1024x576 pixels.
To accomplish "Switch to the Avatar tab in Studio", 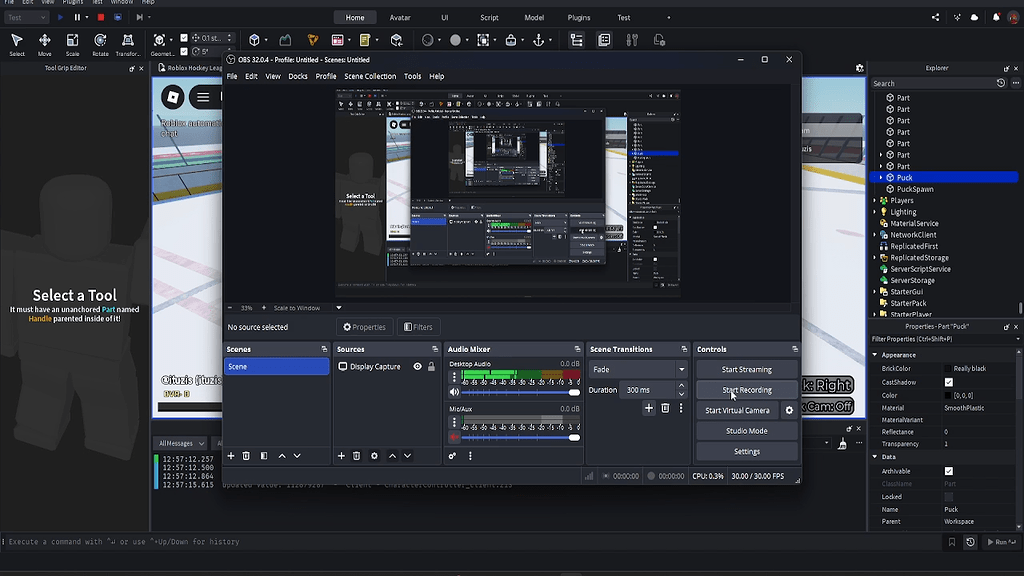I will (x=400, y=18).
